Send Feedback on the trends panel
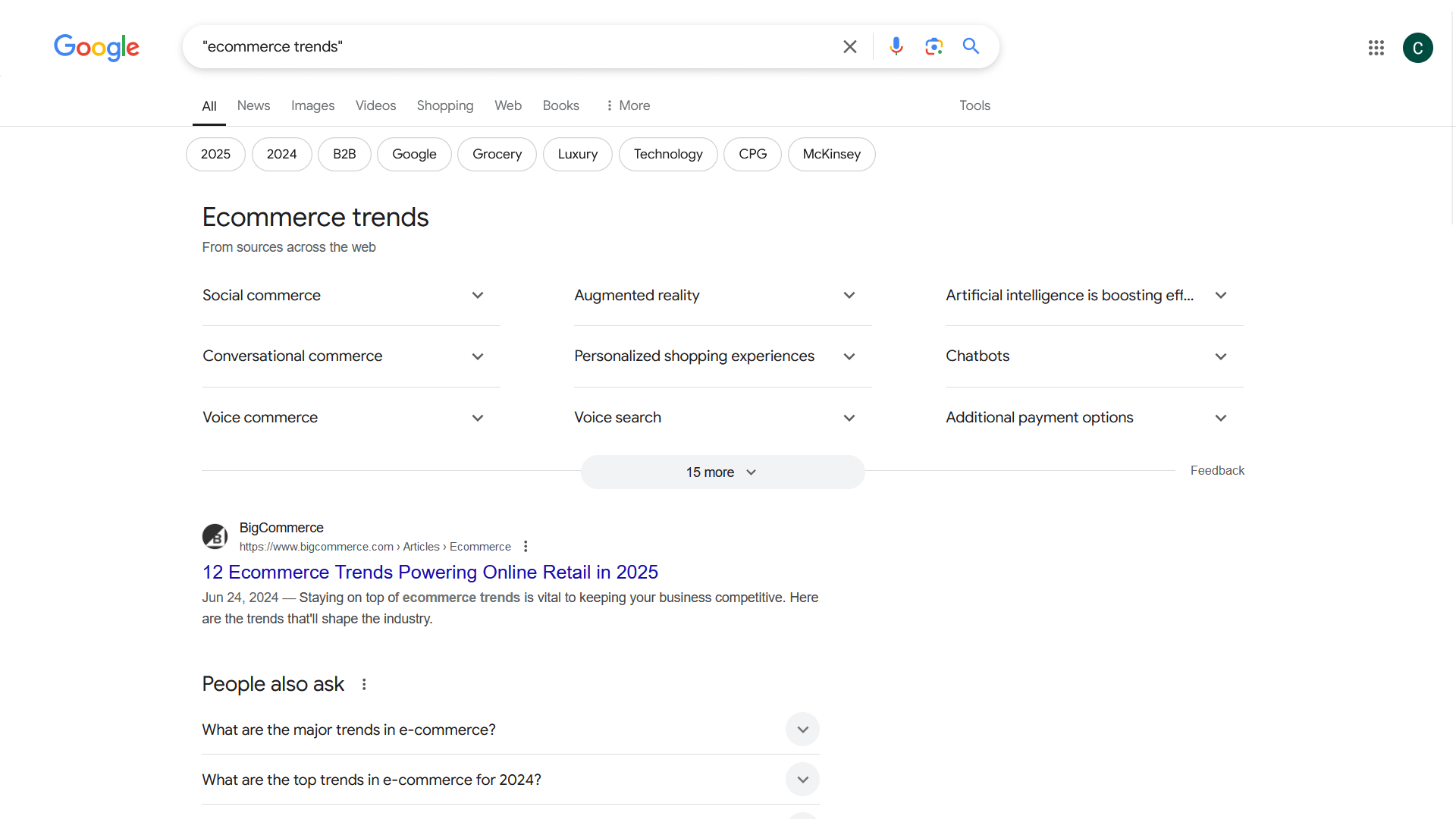Image resolution: width=1456 pixels, height=819 pixels. click(1217, 471)
